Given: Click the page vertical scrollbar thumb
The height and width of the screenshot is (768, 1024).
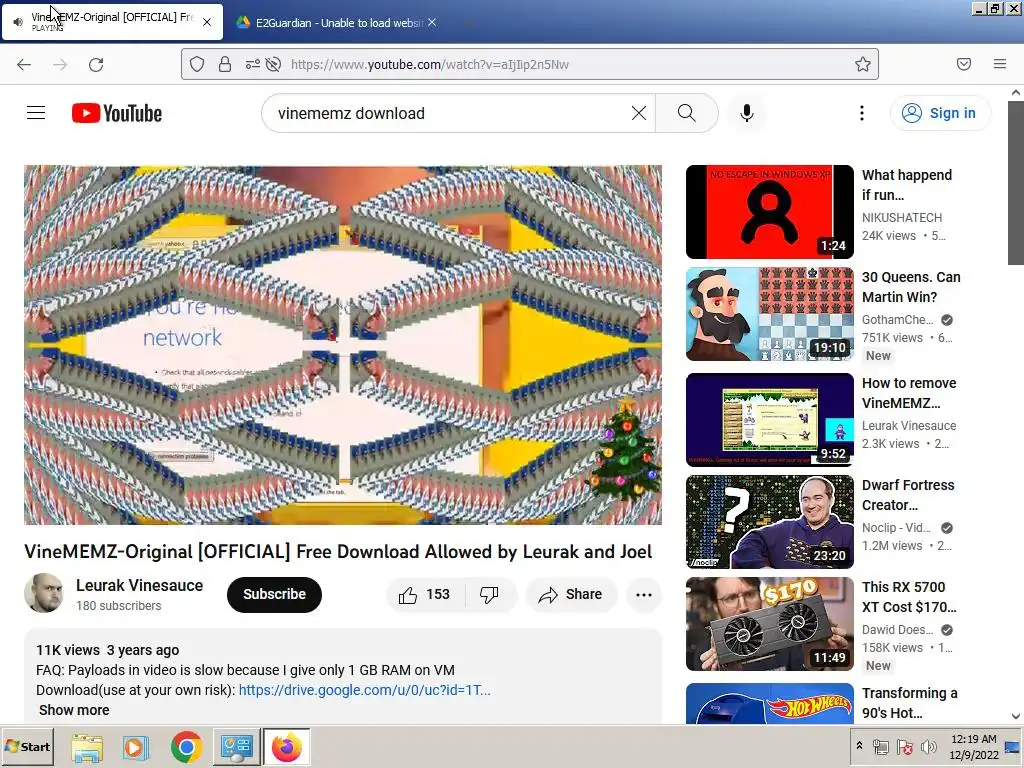Looking at the screenshot, I should click(1016, 183).
